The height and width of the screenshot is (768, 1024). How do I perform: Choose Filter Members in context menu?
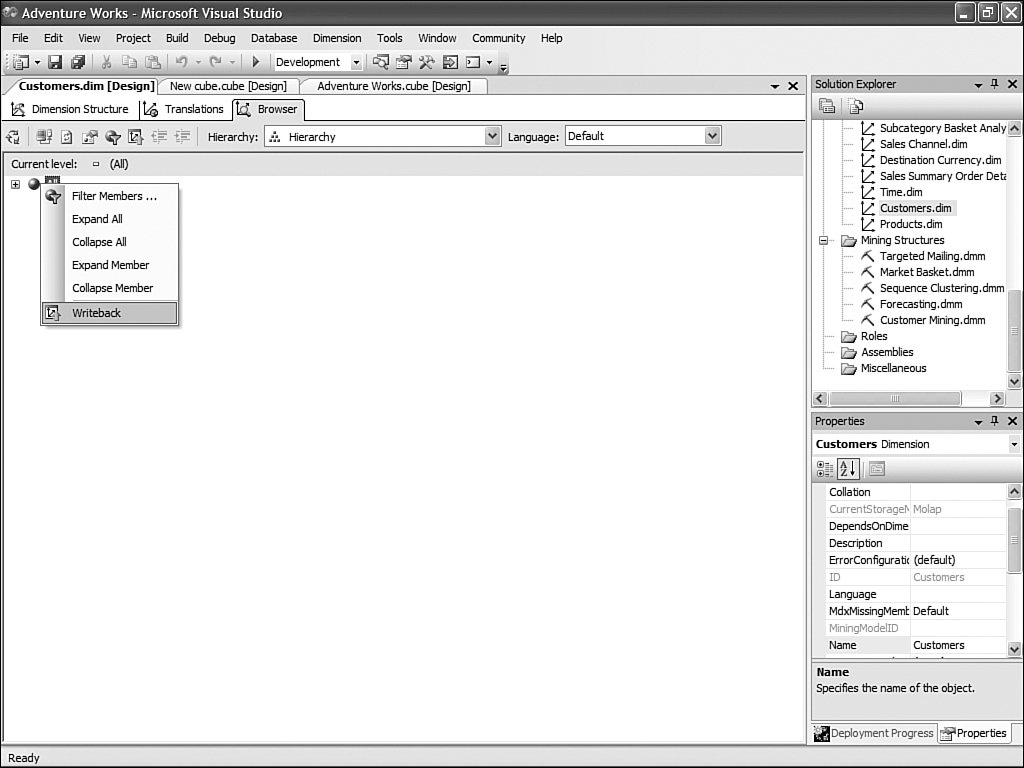point(110,196)
